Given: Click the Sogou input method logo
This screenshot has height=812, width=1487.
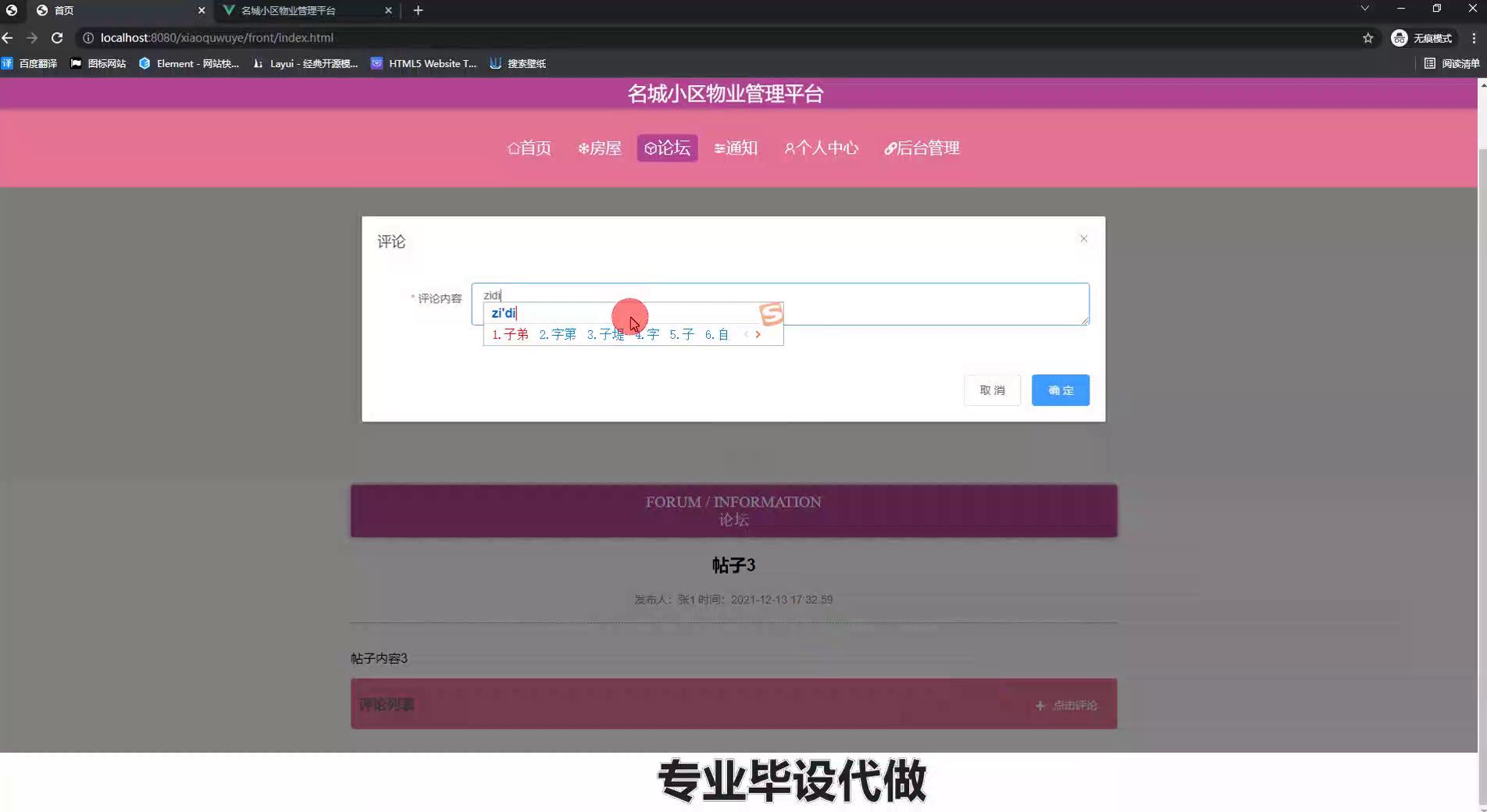Looking at the screenshot, I should [x=771, y=314].
